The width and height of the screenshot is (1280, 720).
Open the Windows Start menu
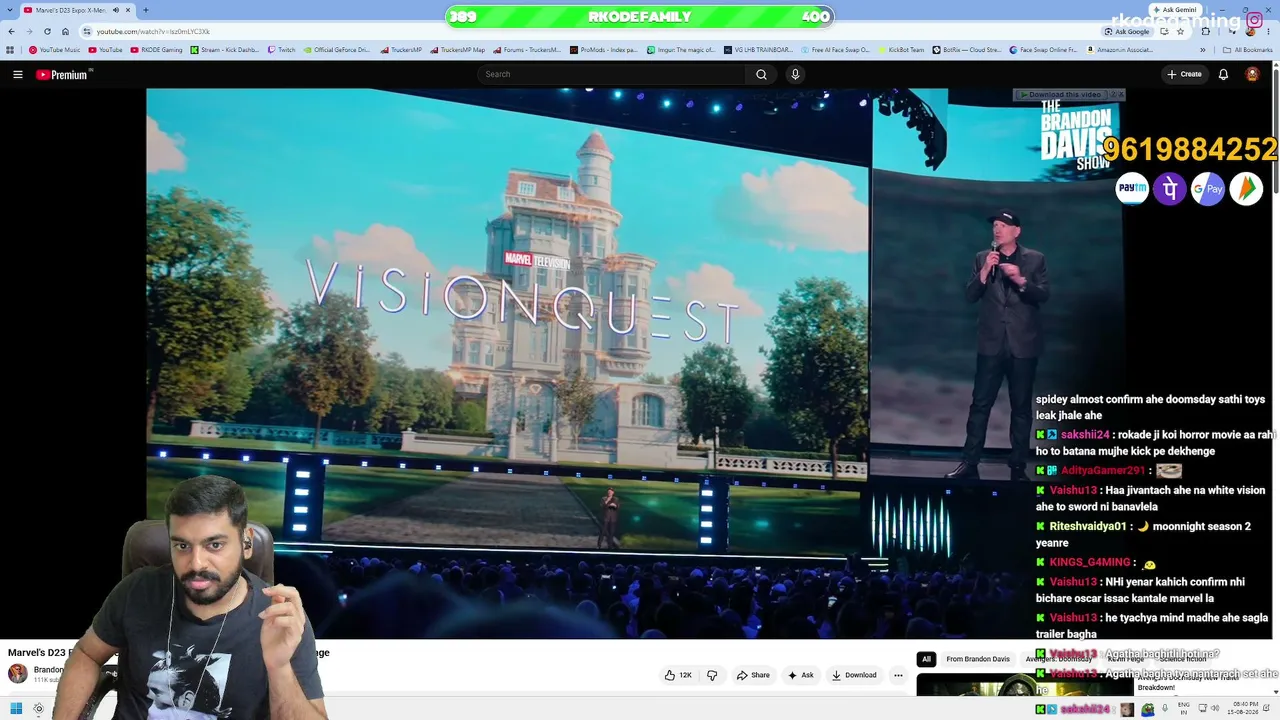click(16, 709)
